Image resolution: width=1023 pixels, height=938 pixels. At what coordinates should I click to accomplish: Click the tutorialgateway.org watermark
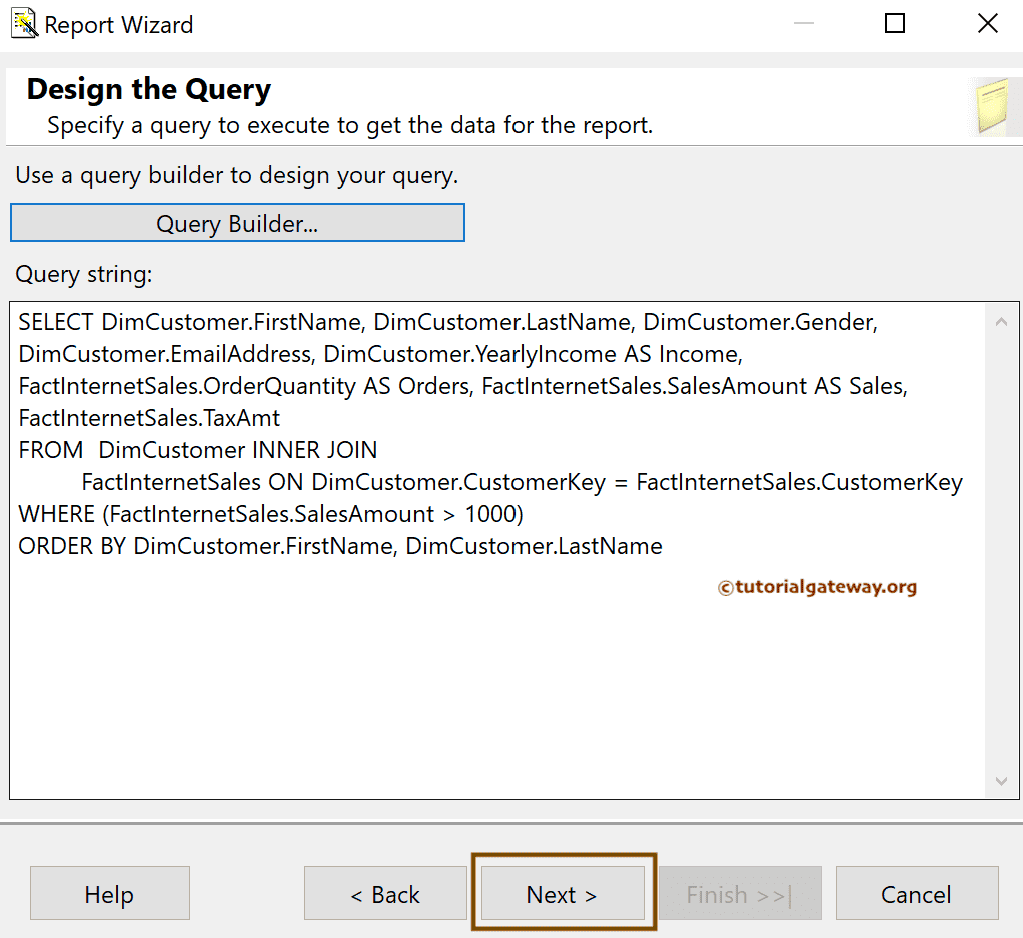coord(815,587)
